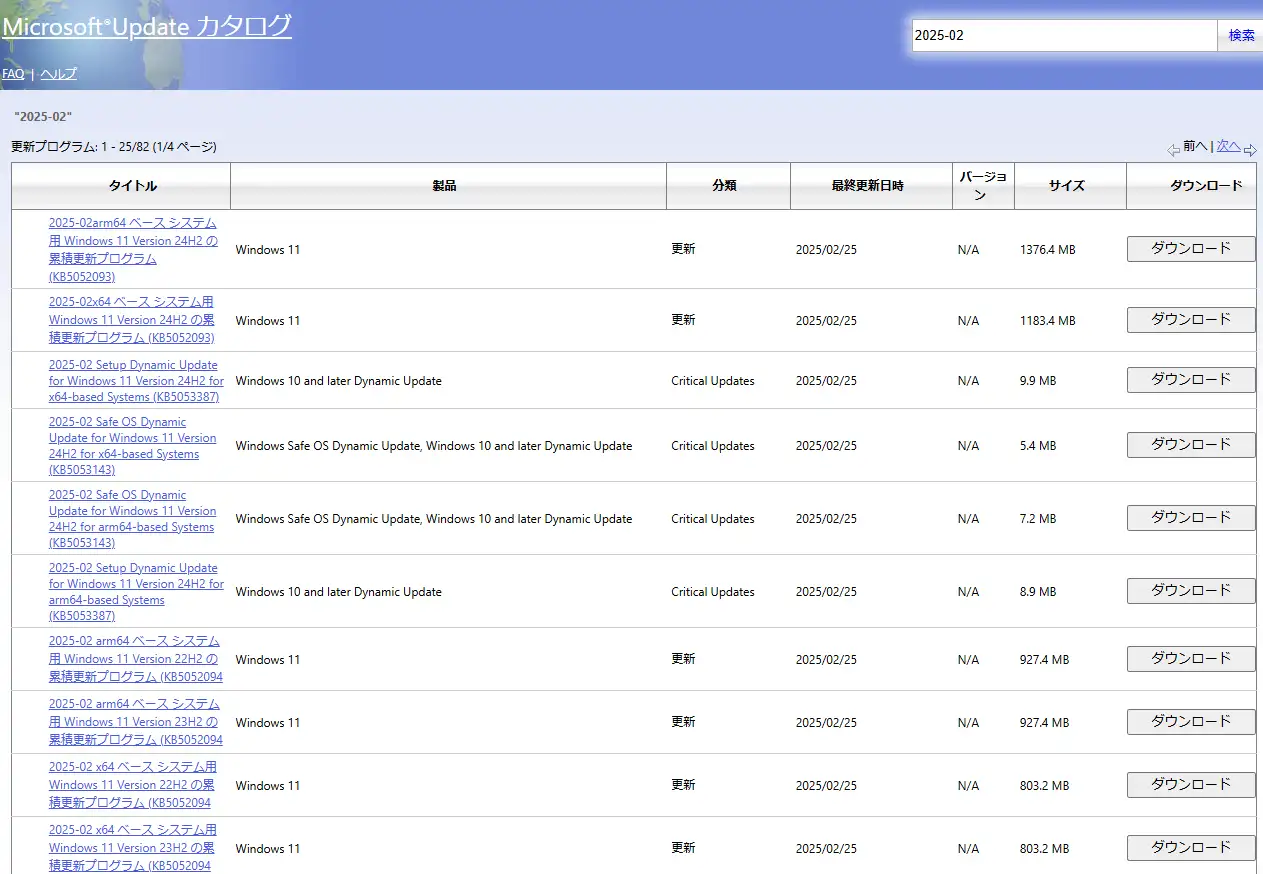The width and height of the screenshot is (1263, 874).
Task: Open x64 Windows 11 22H2 KB5052094 title link
Action: coord(132,785)
